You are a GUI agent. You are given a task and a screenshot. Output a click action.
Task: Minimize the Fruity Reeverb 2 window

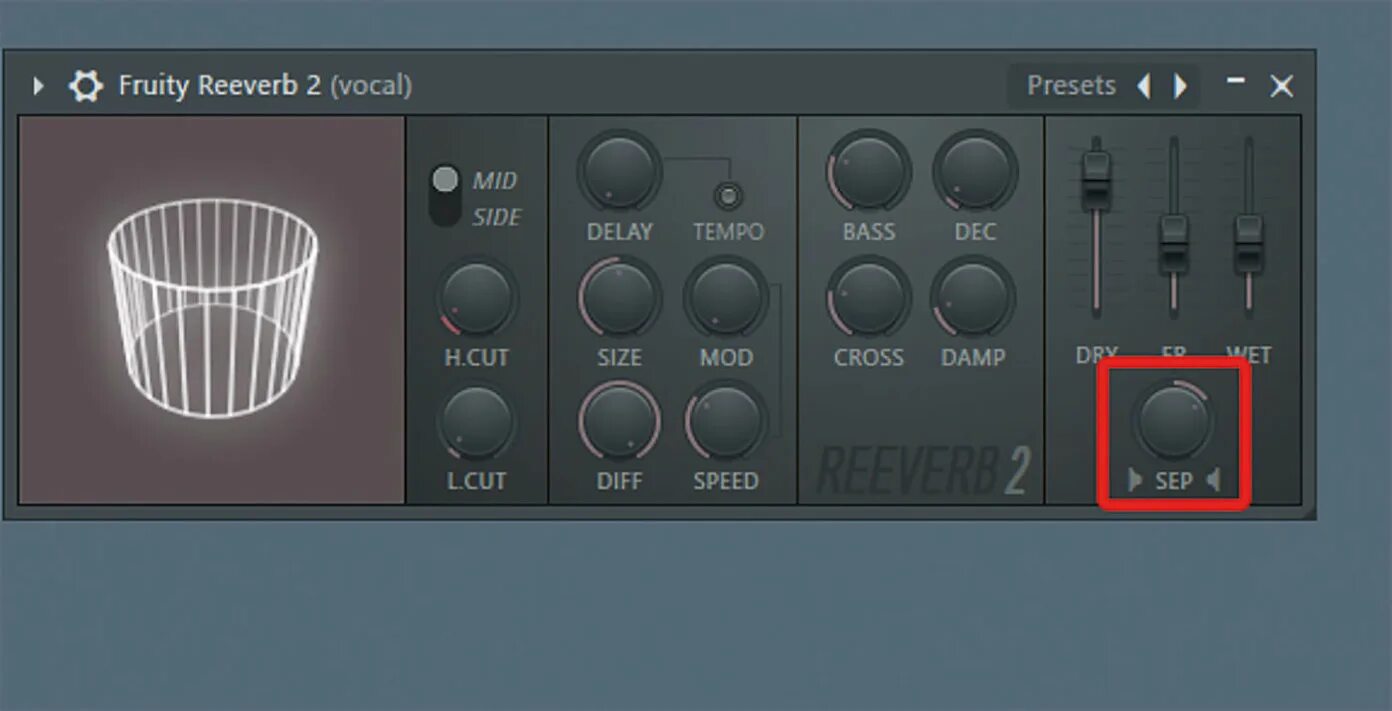click(1236, 80)
